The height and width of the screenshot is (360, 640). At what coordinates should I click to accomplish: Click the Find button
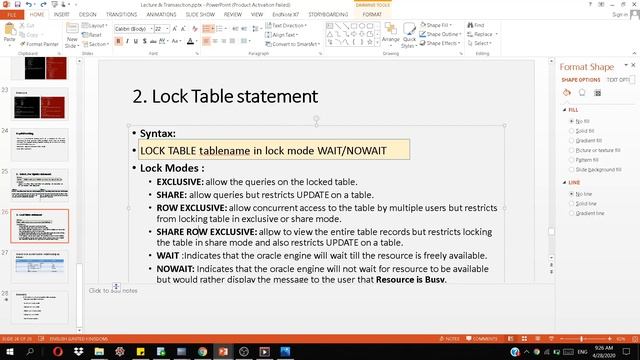[x=476, y=25]
